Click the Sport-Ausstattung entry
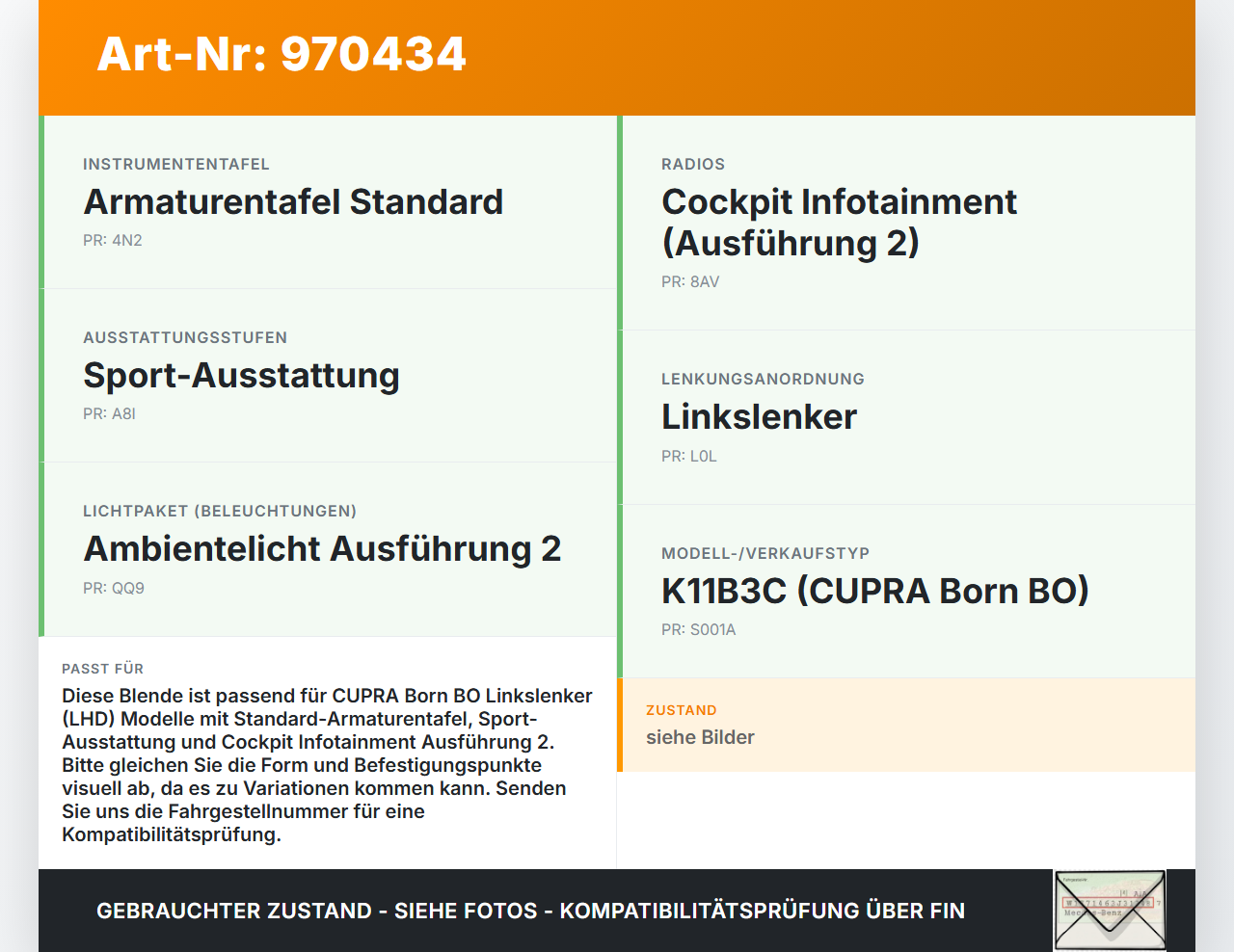The image size is (1234, 952). (x=241, y=376)
